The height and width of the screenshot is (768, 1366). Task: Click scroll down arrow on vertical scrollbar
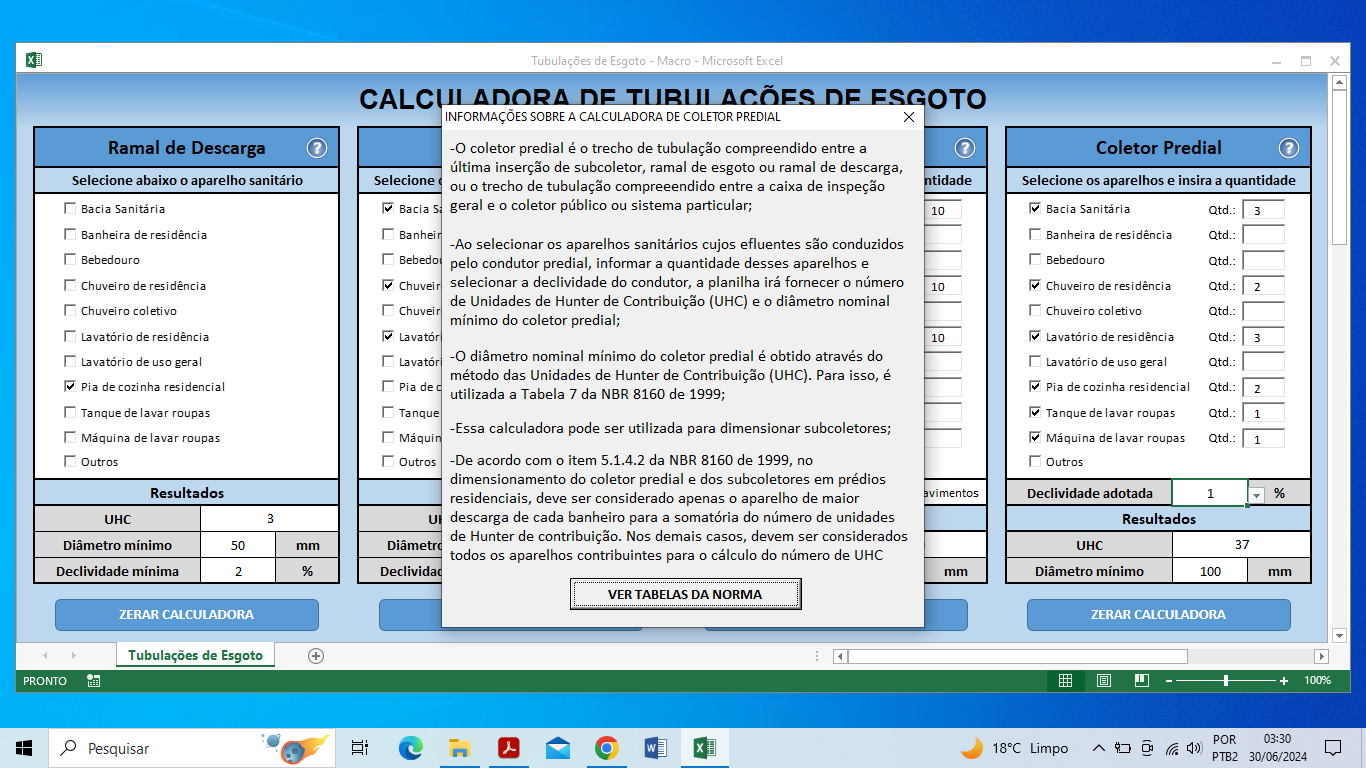coord(1340,635)
